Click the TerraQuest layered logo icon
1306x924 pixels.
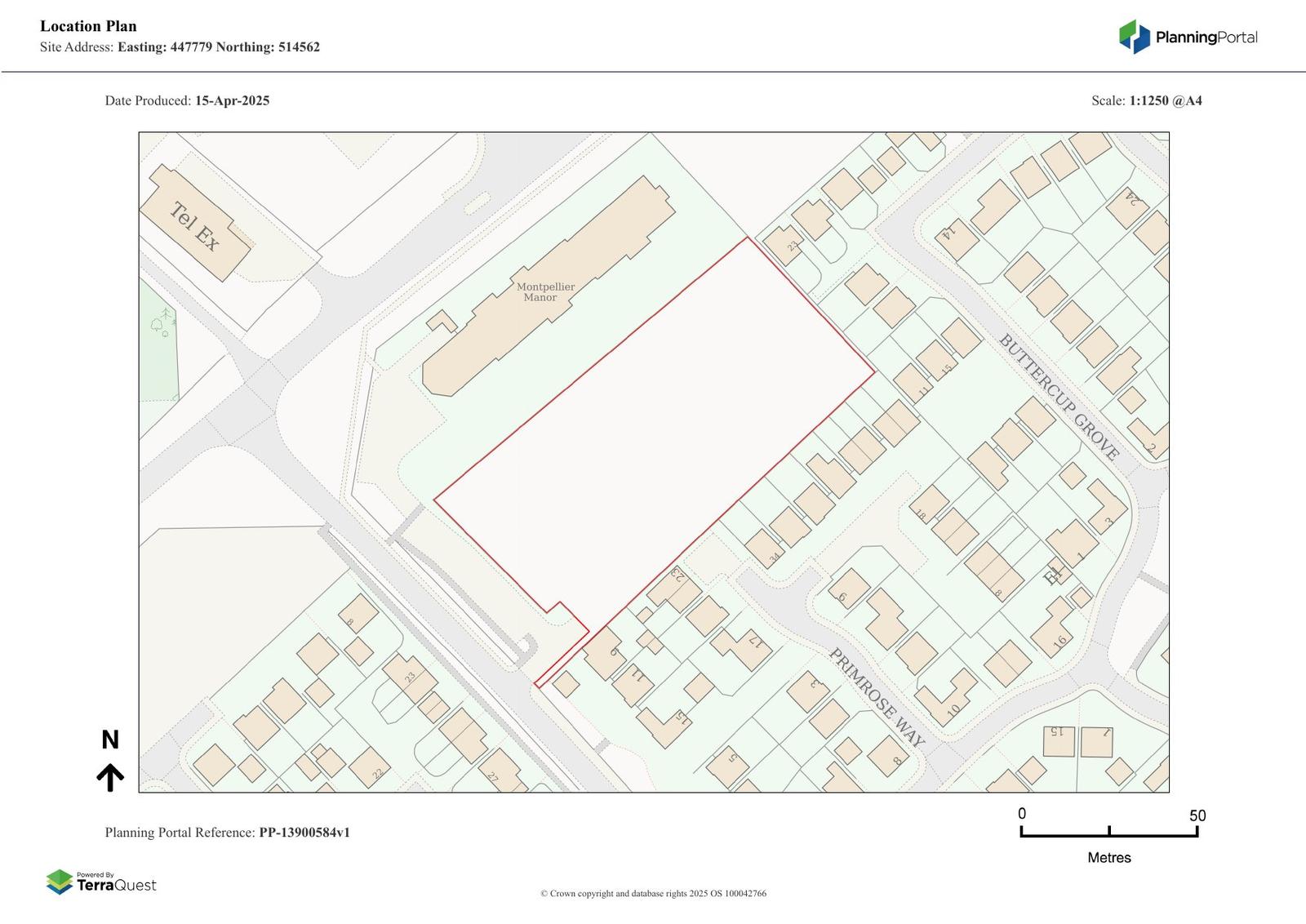tap(59, 882)
